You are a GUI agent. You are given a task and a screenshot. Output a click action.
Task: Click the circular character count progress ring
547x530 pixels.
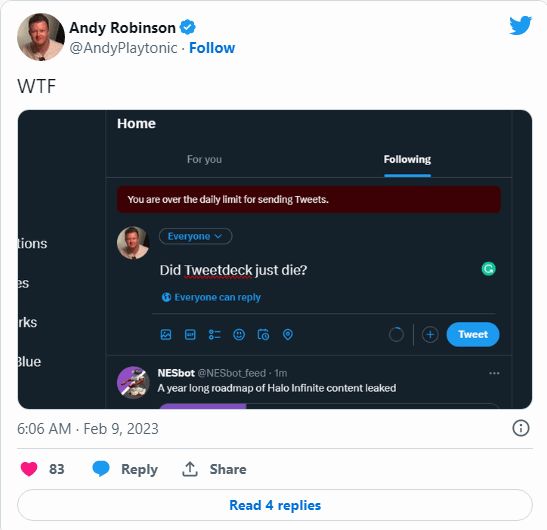(x=396, y=335)
